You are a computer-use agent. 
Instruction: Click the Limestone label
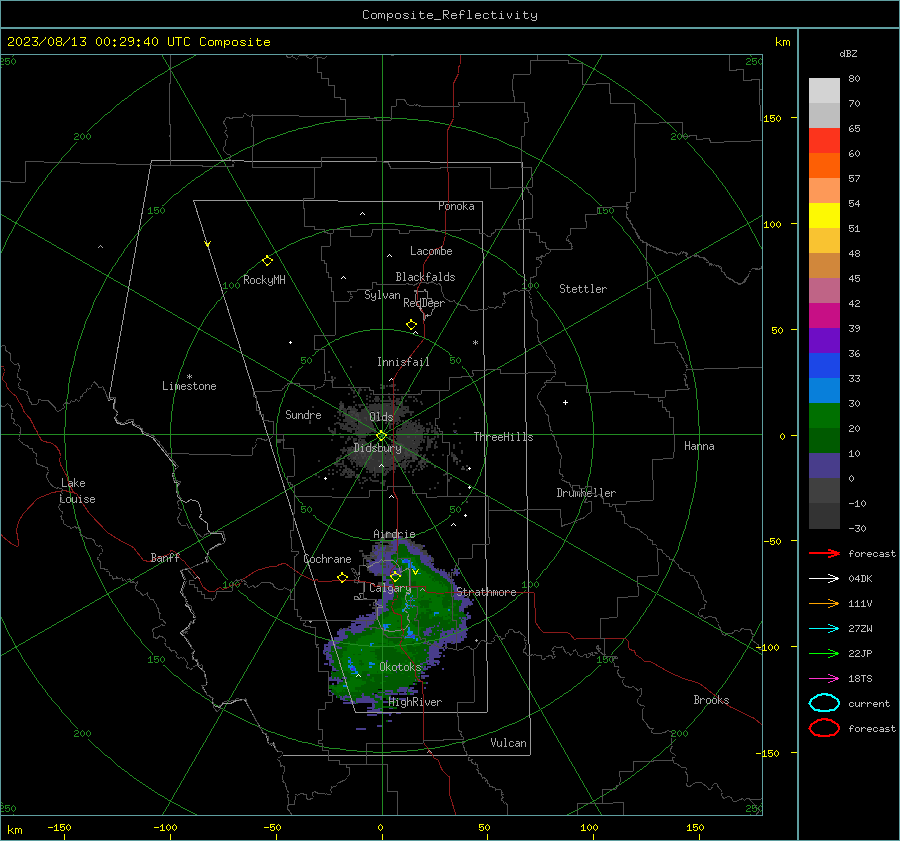point(189,386)
